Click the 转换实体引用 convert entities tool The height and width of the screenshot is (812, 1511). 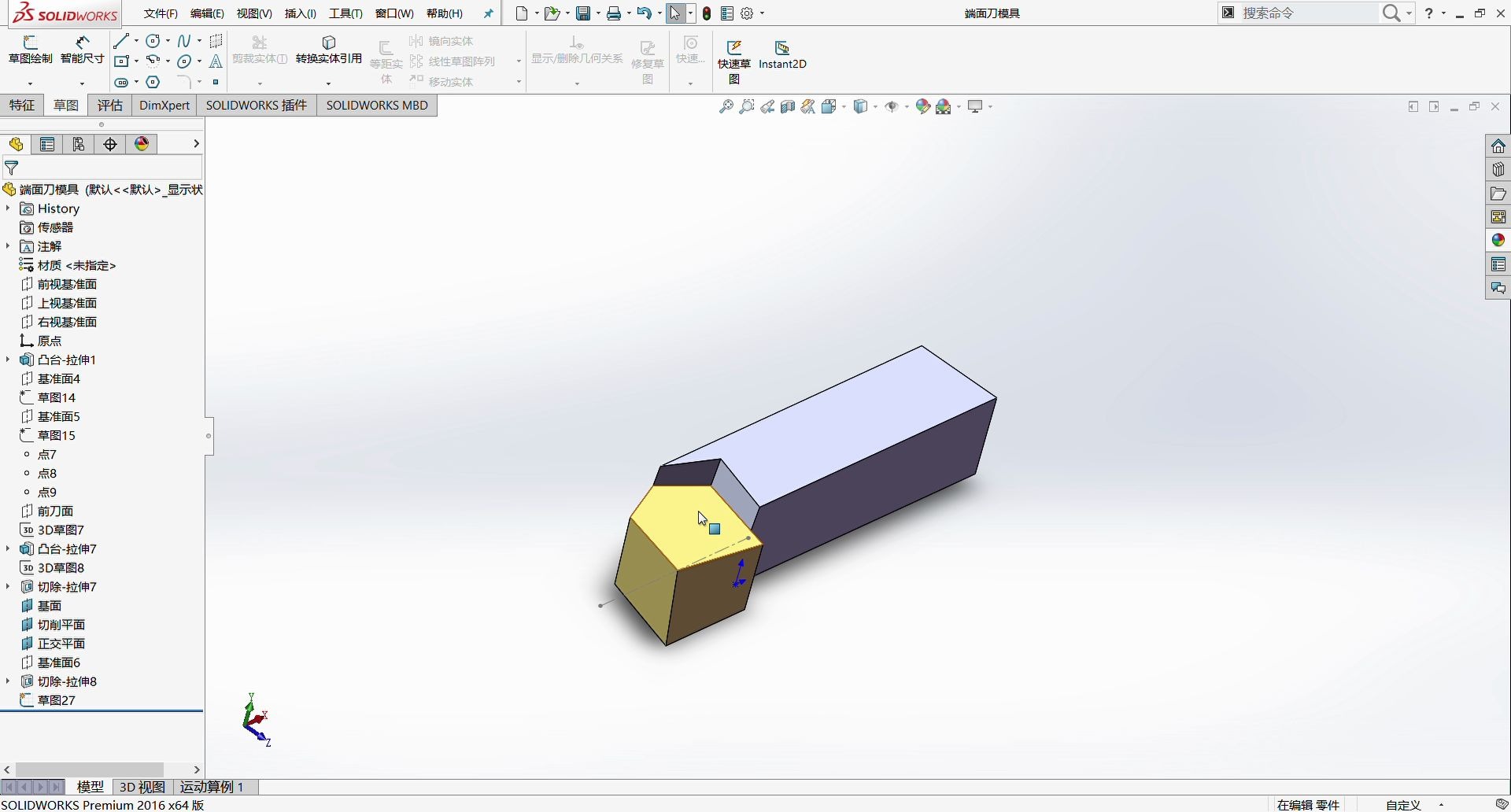coord(329,50)
